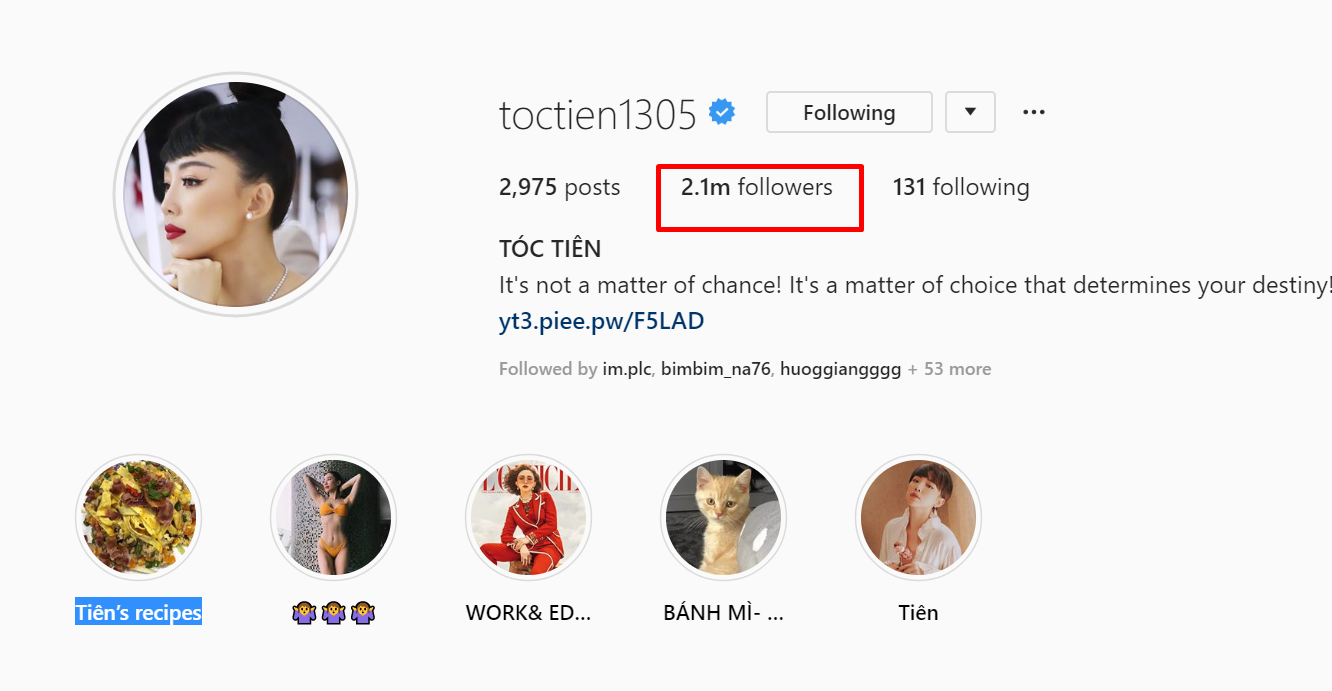Select the 2,975 posts count

[559, 187]
